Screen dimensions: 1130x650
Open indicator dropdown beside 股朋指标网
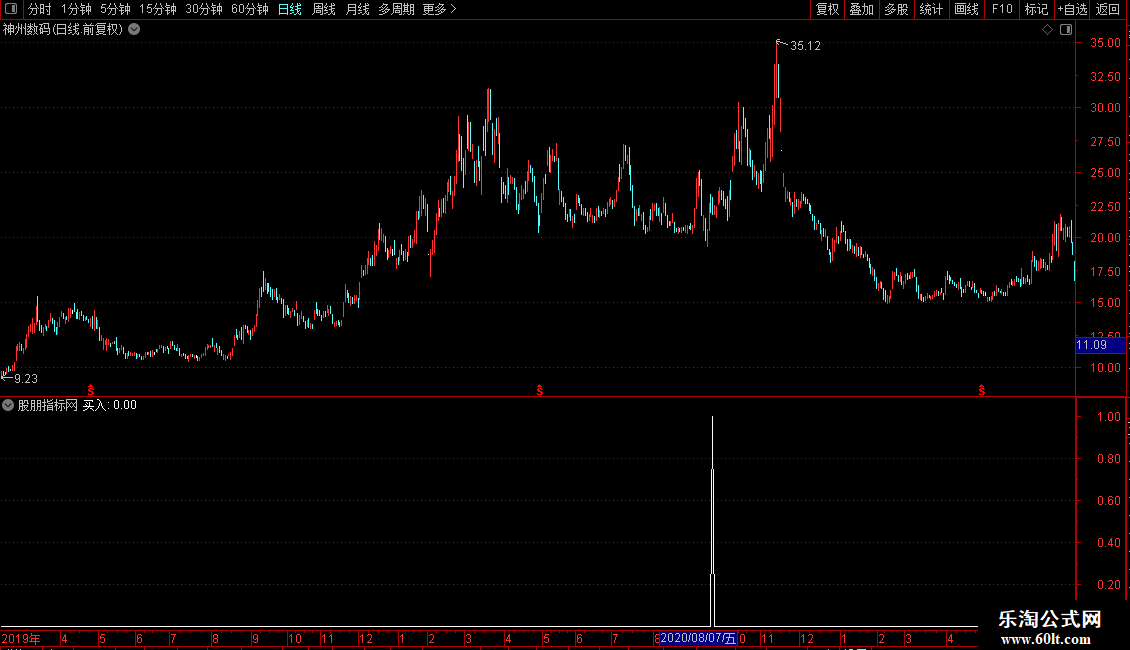tap(8, 405)
